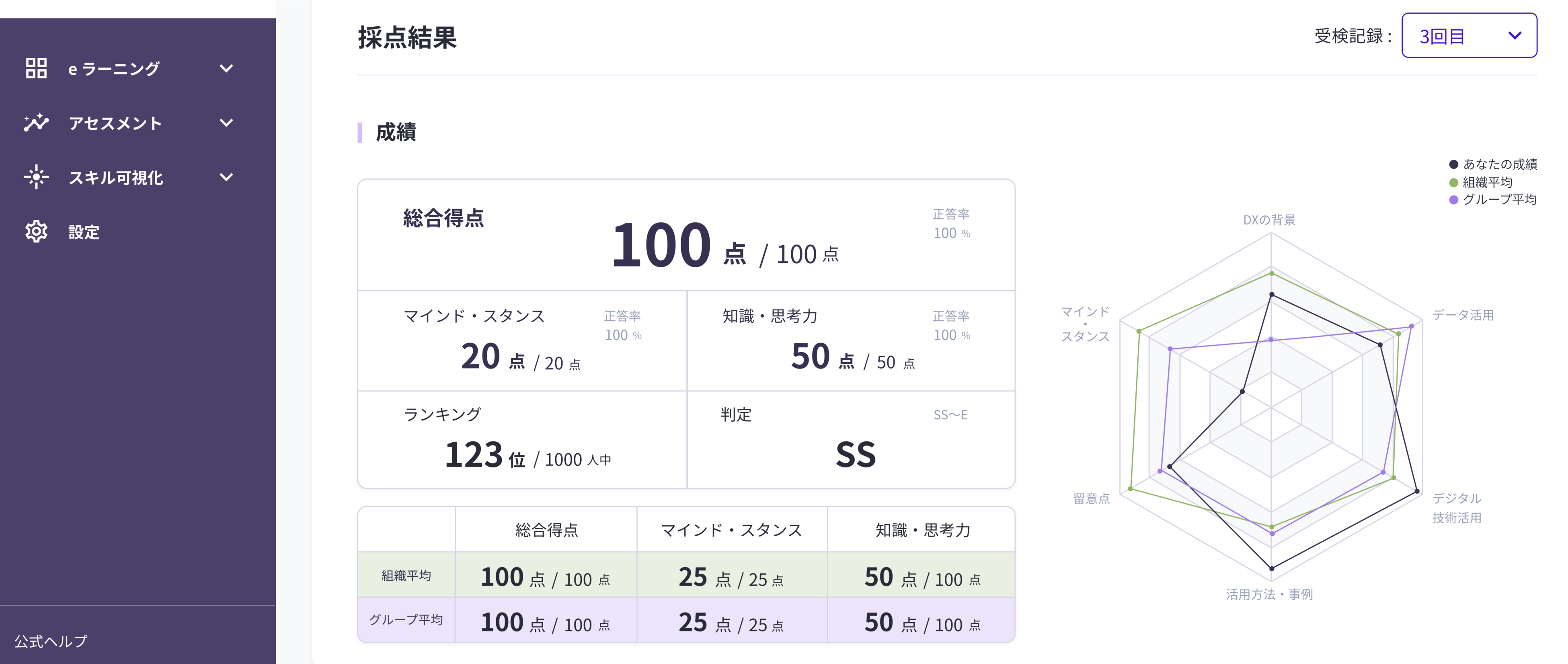Select the スキル可視化 sidebar label
The image size is (1568, 664).
point(116,178)
